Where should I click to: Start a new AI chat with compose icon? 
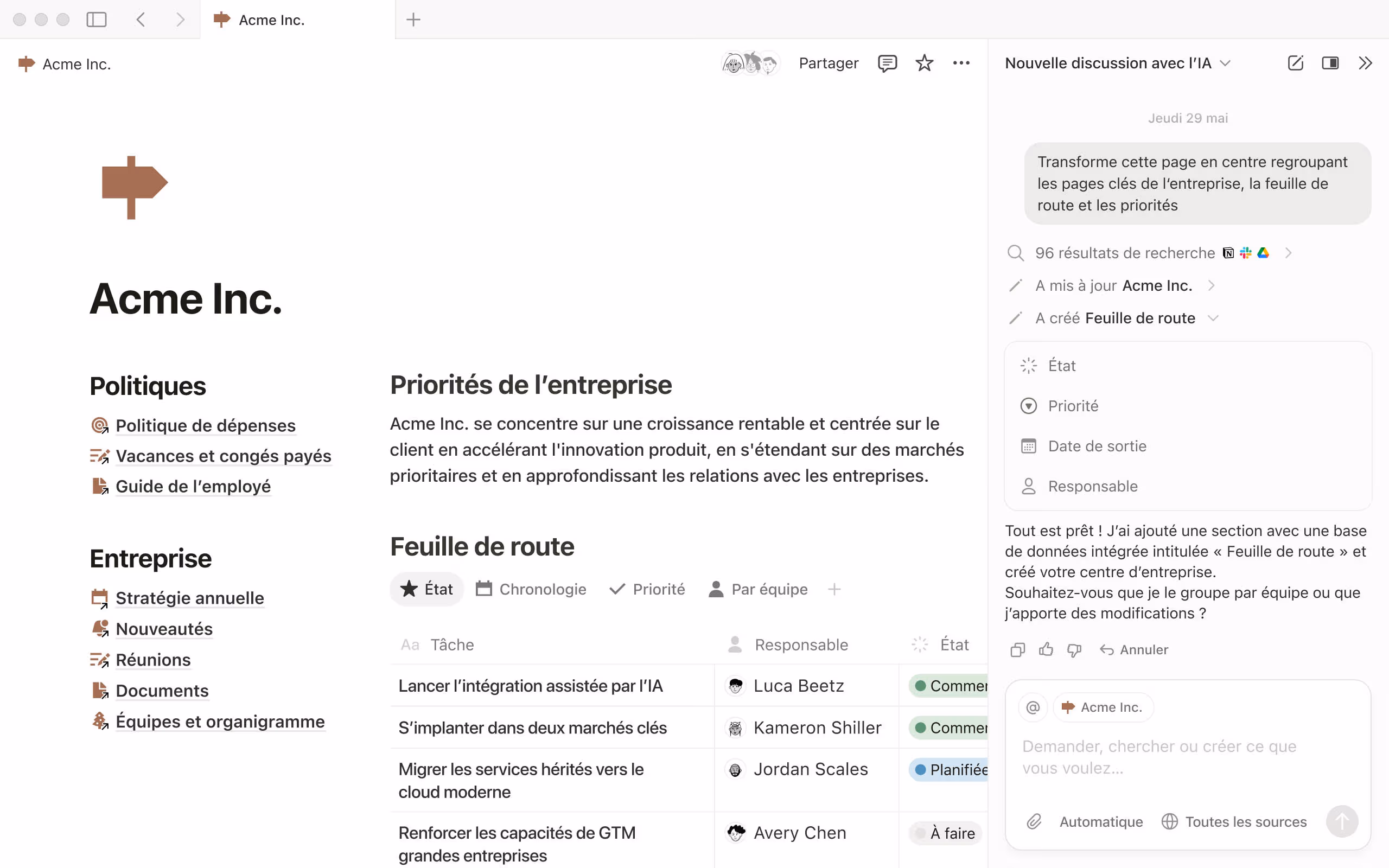(x=1295, y=63)
